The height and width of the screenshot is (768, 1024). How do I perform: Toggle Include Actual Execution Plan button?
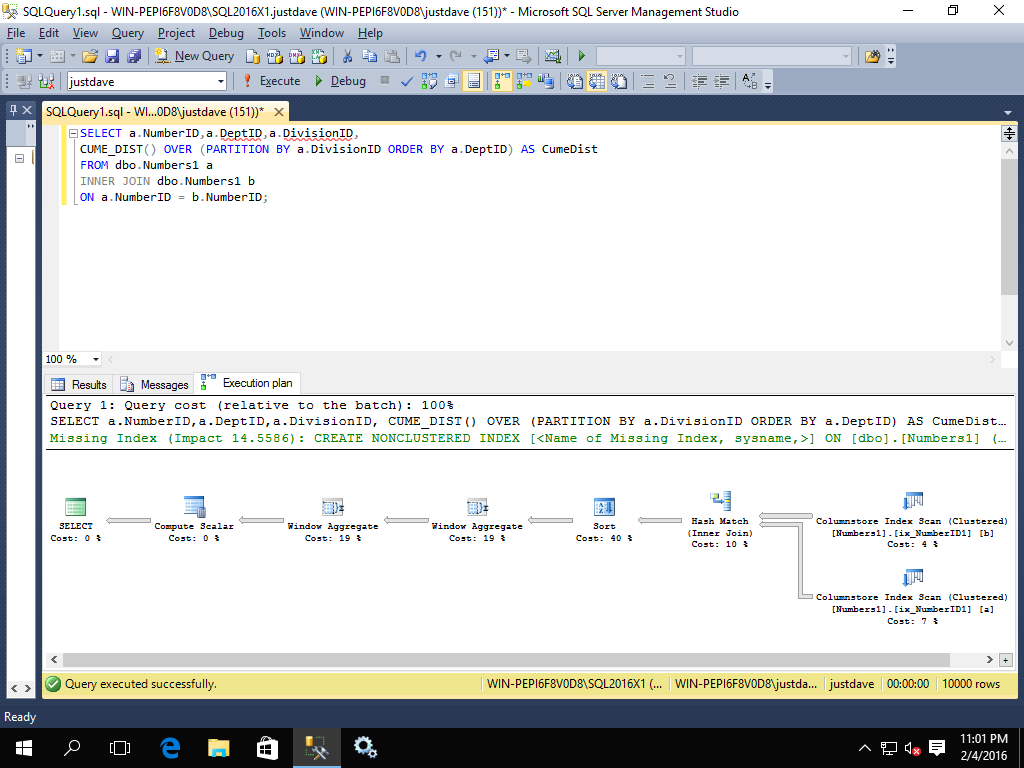(x=501, y=81)
